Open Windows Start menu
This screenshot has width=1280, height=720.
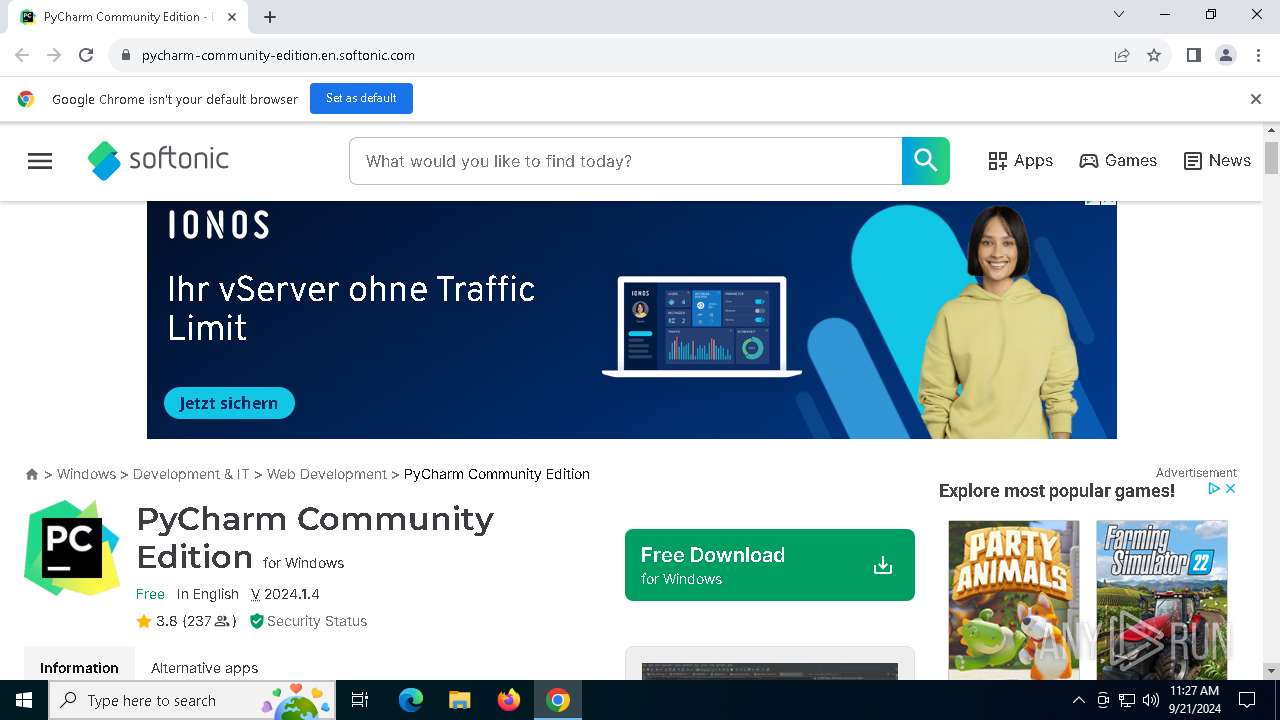point(24,700)
